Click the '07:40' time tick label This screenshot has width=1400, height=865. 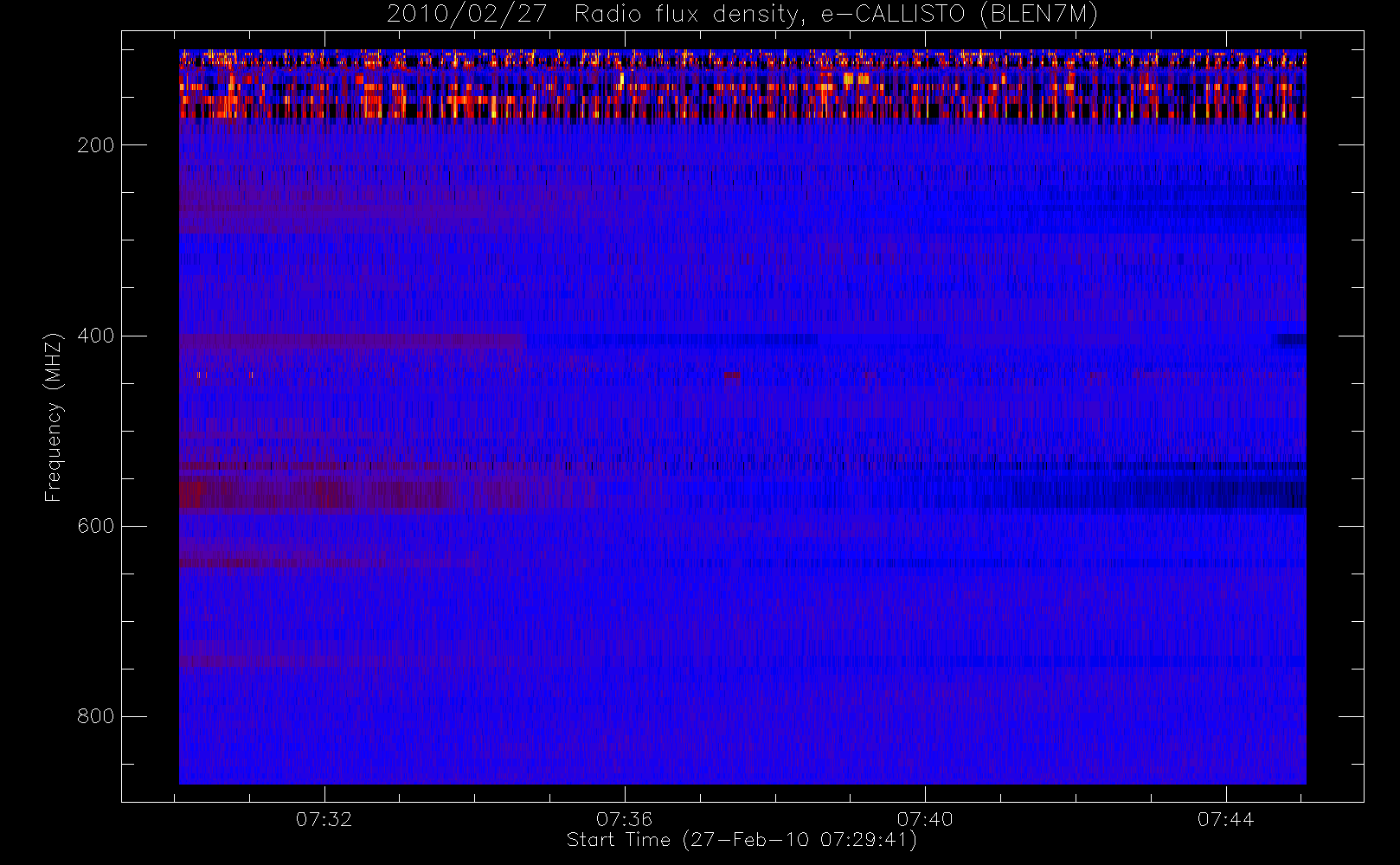(x=924, y=819)
